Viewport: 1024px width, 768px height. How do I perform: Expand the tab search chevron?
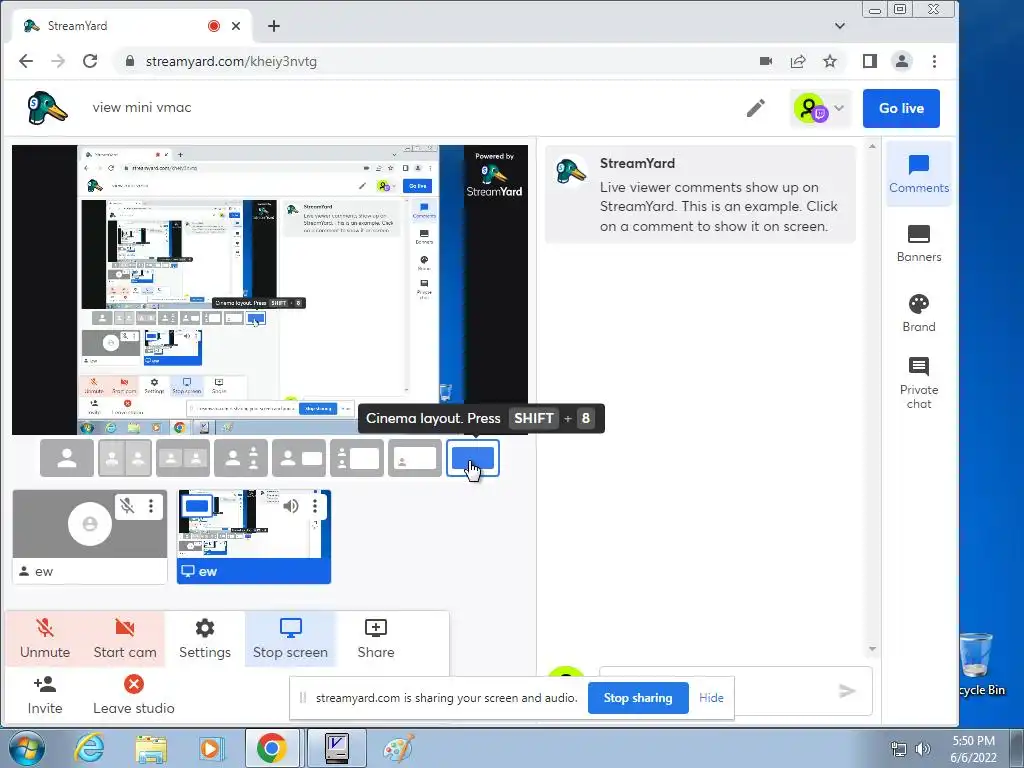click(x=840, y=26)
